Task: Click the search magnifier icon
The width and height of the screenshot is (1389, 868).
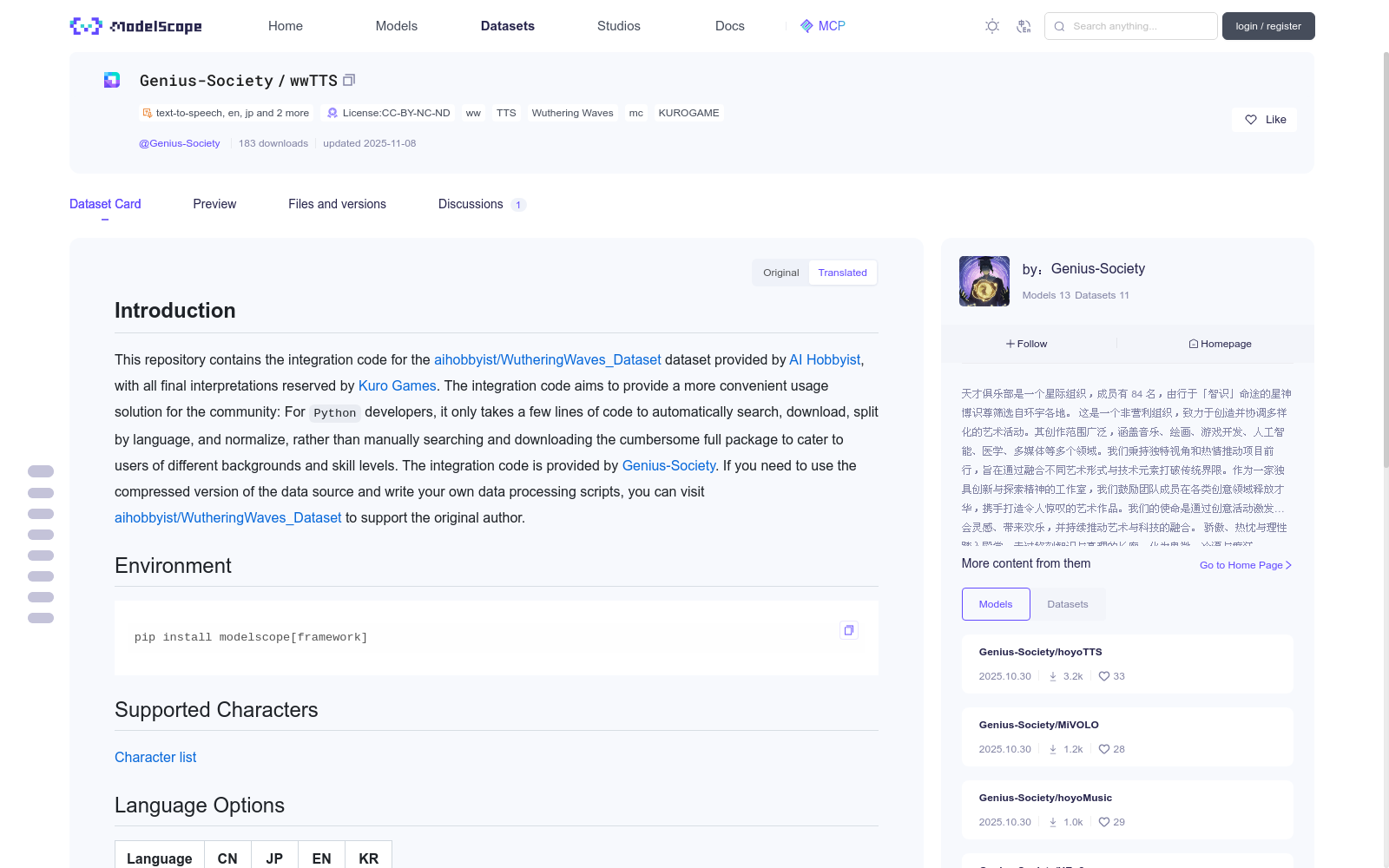Action: click(1059, 26)
